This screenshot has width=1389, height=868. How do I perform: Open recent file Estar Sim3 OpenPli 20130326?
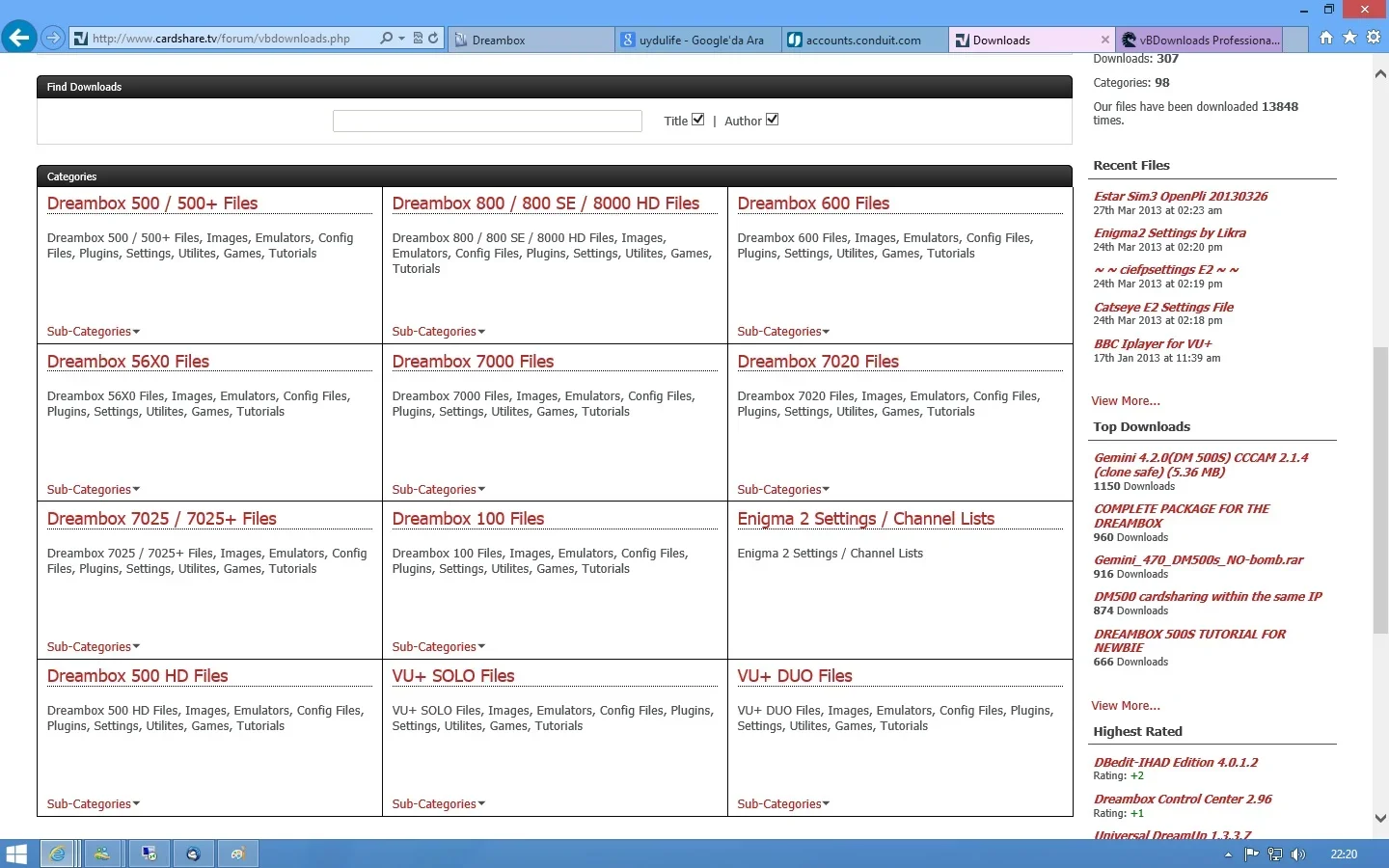pyautogui.click(x=1181, y=197)
